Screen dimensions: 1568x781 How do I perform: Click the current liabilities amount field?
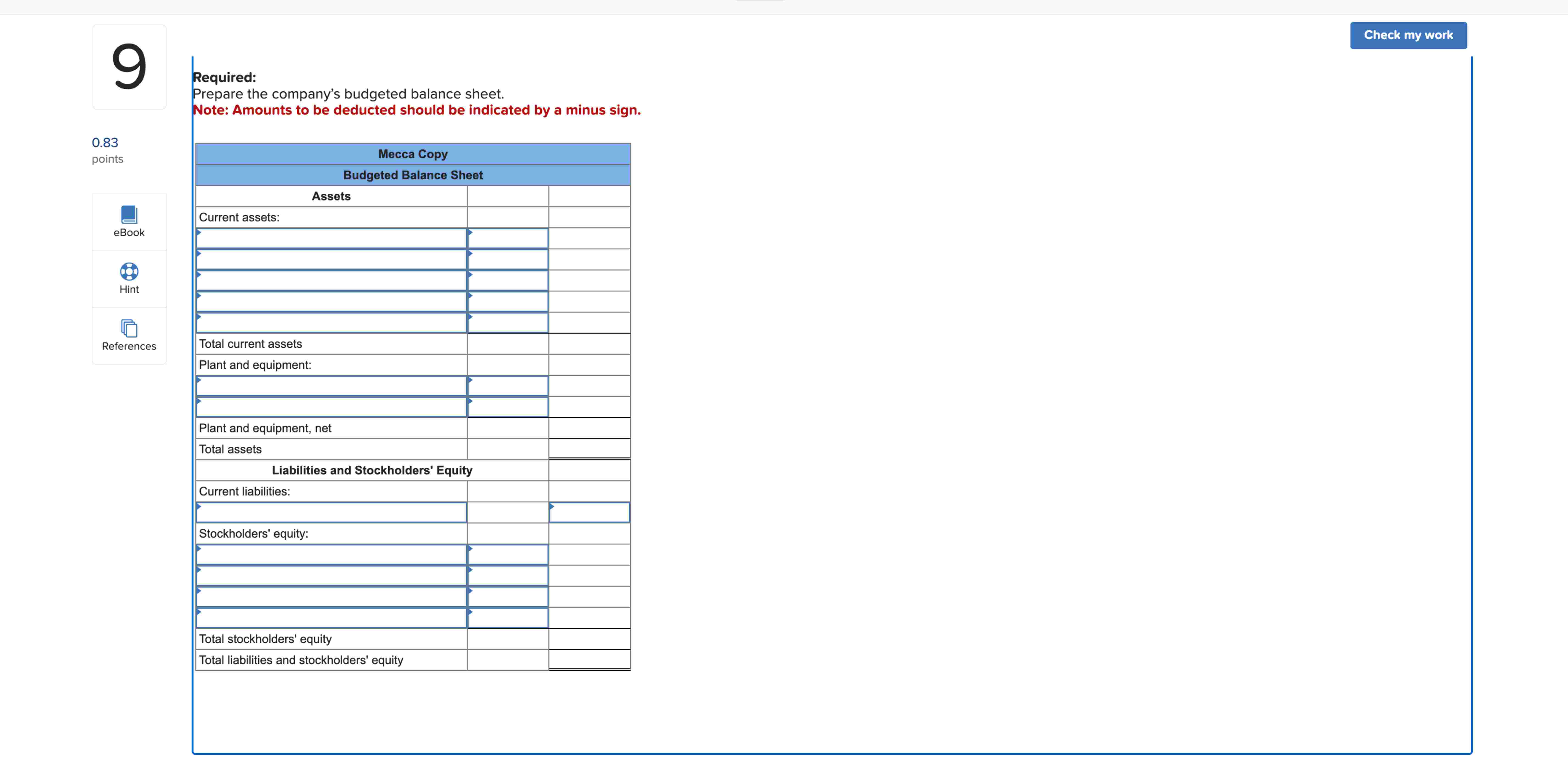589,513
